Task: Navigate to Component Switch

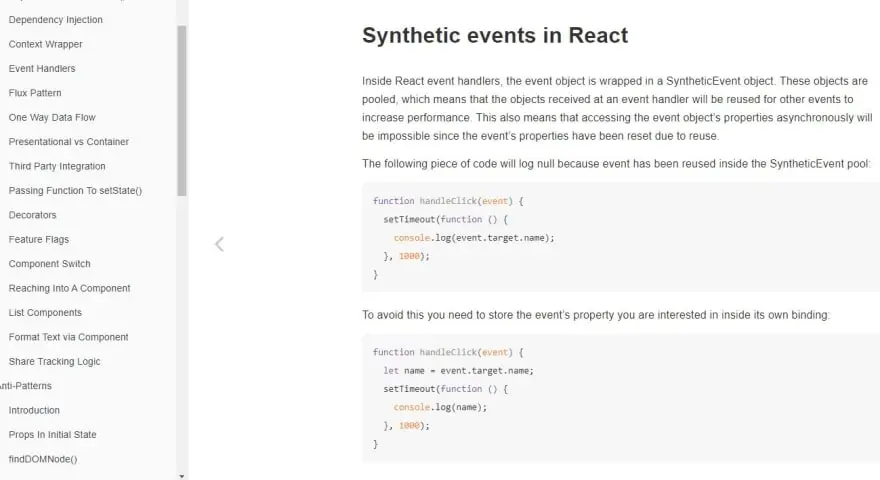Action: (49, 264)
